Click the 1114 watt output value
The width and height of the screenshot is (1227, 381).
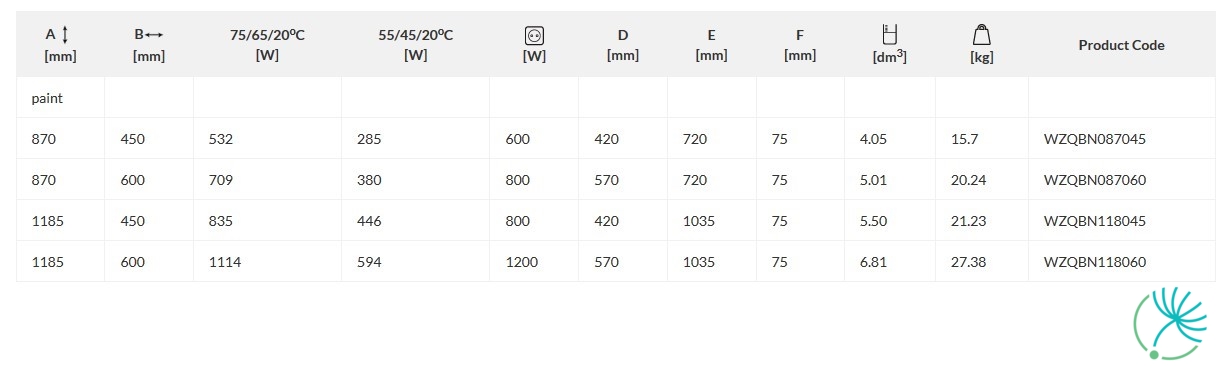click(224, 262)
